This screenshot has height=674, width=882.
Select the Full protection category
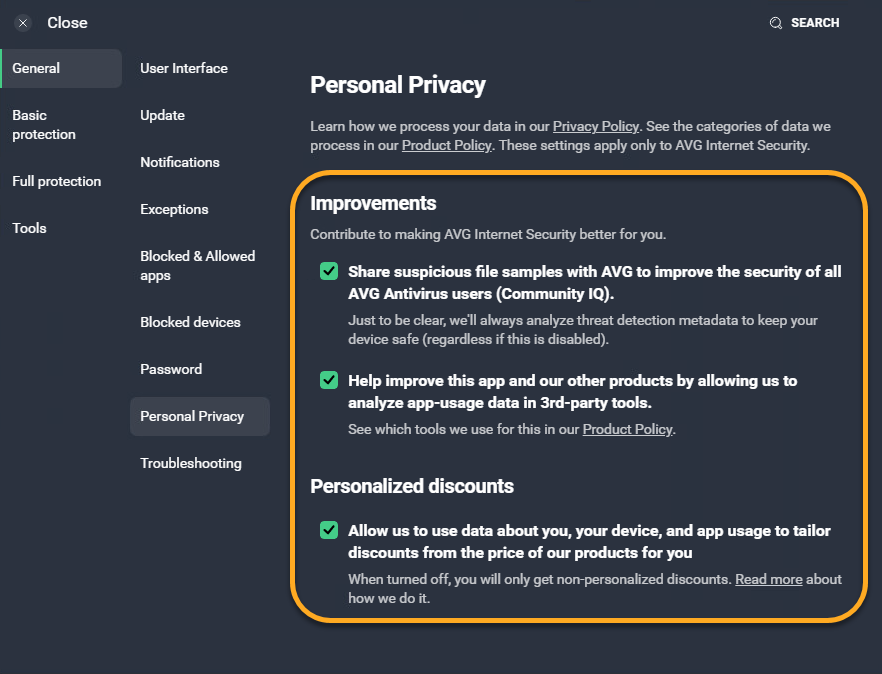(56, 181)
